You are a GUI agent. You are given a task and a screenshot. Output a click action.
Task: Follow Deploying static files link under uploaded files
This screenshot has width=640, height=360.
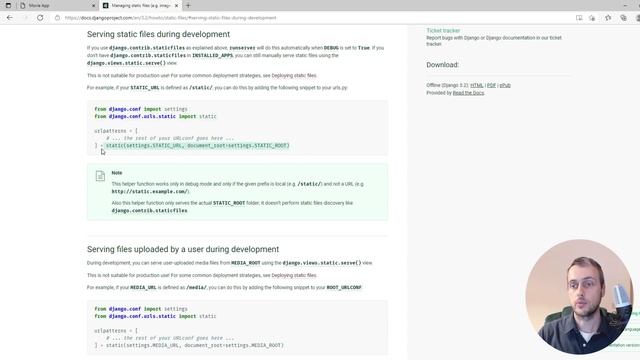coord(294,276)
